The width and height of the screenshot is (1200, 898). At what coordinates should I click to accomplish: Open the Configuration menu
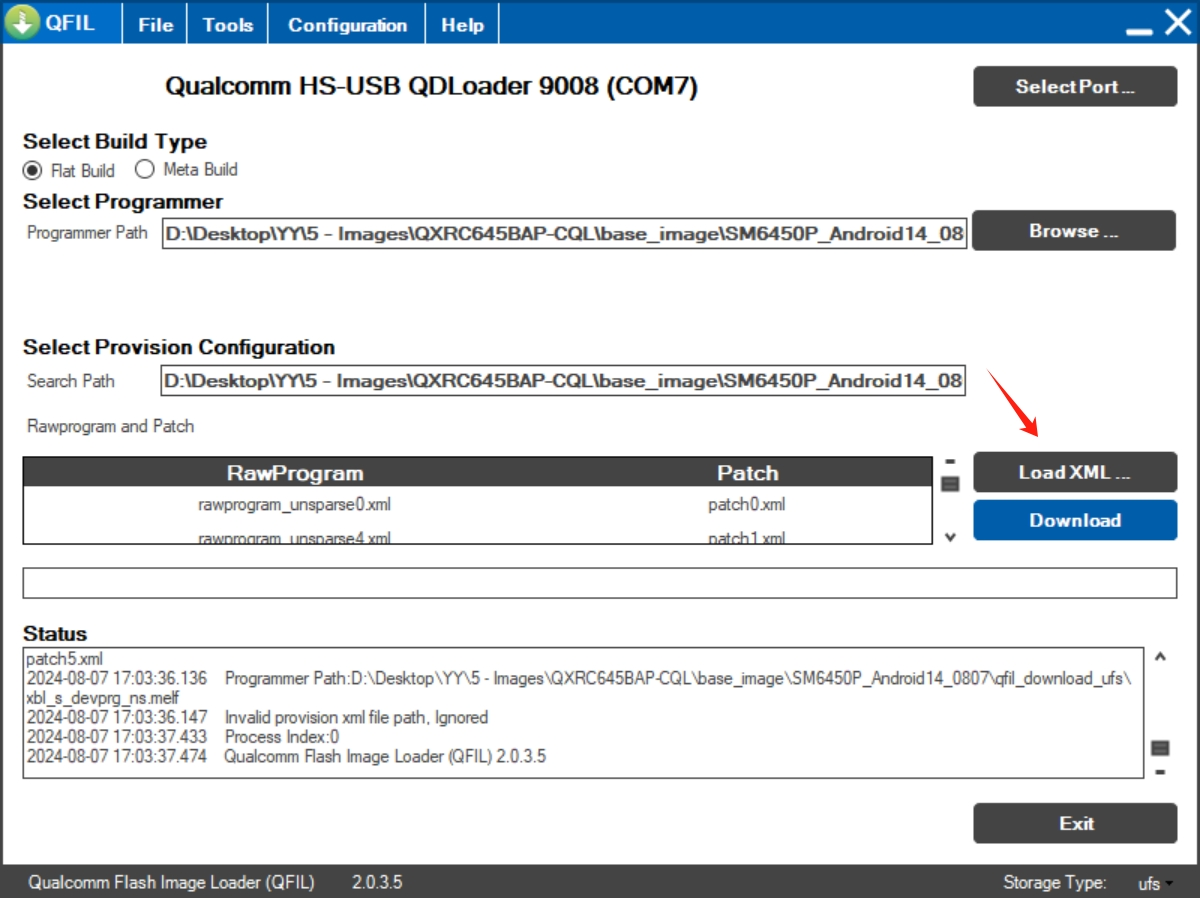tap(347, 25)
